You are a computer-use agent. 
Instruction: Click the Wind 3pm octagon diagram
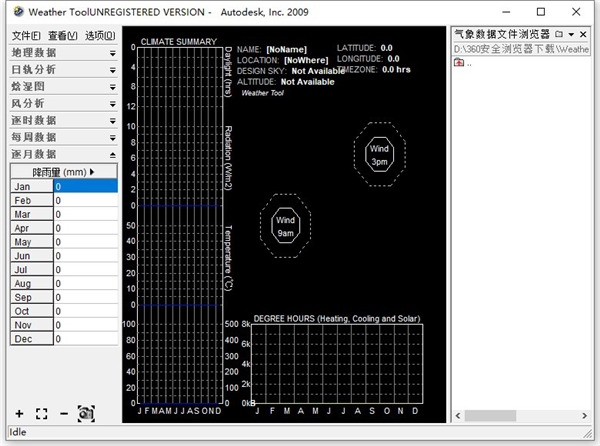pyautogui.click(x=379, y=154)
